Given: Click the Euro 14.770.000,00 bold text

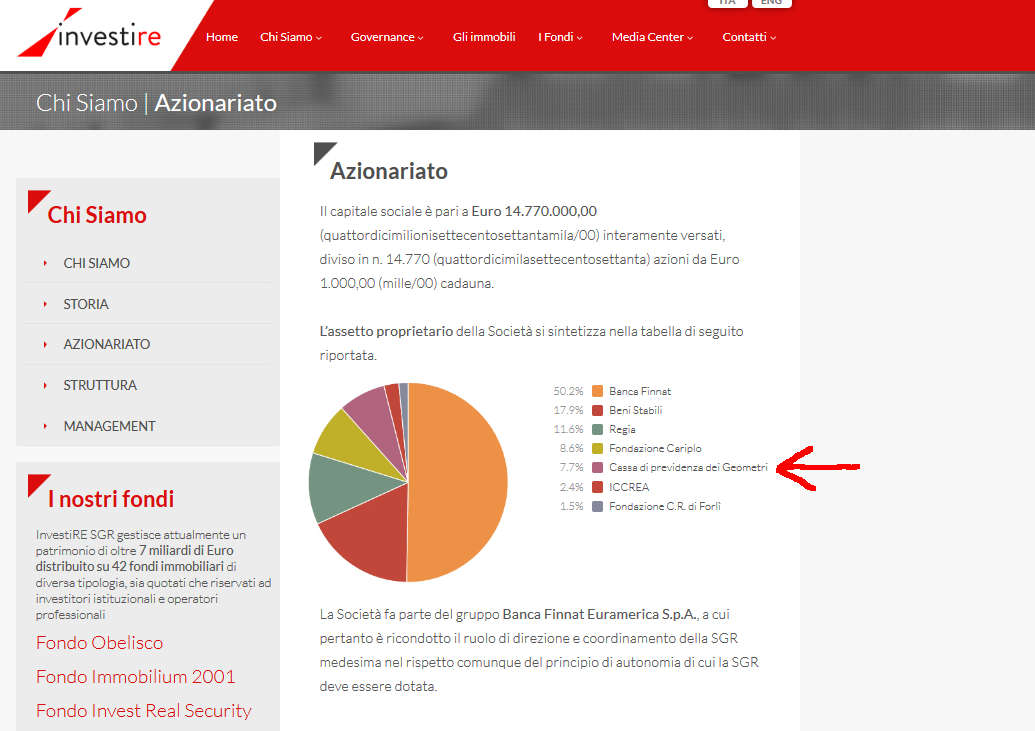Looking at the screenshot, I should point(534,211).
